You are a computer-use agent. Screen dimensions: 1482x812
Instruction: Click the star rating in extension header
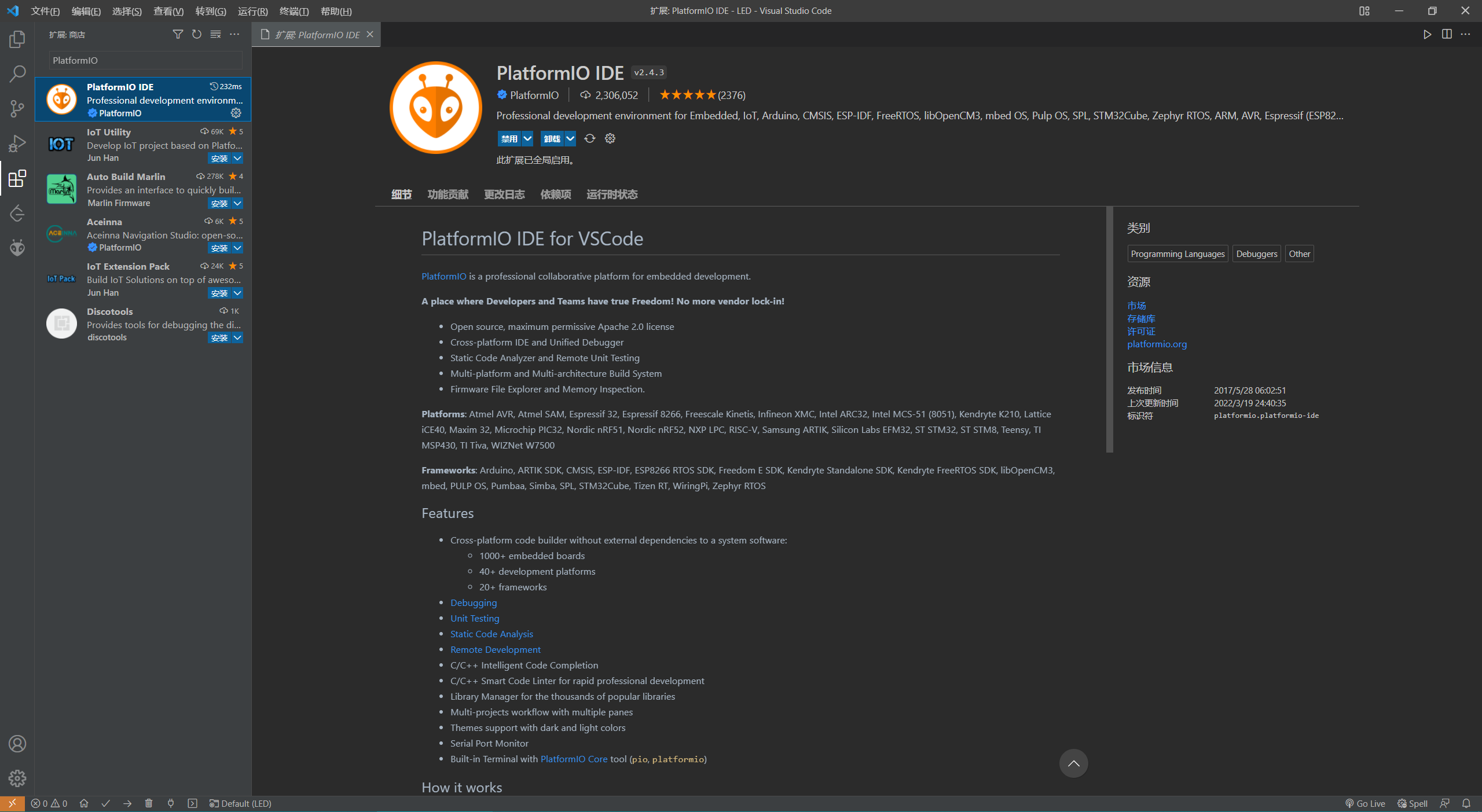pyautogui.click(x=687, y=95)
